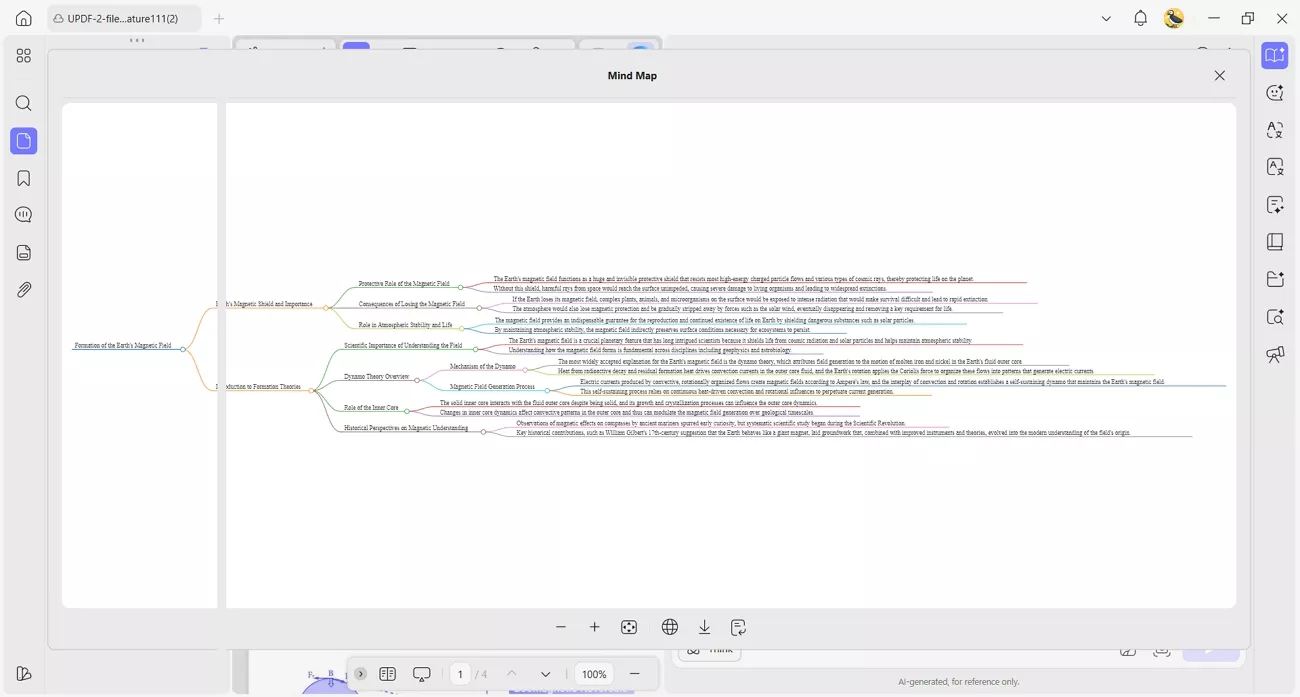Select the telescope icon at sidebar bottom
Screen dimensions: 1300x697
point(1274,354)
